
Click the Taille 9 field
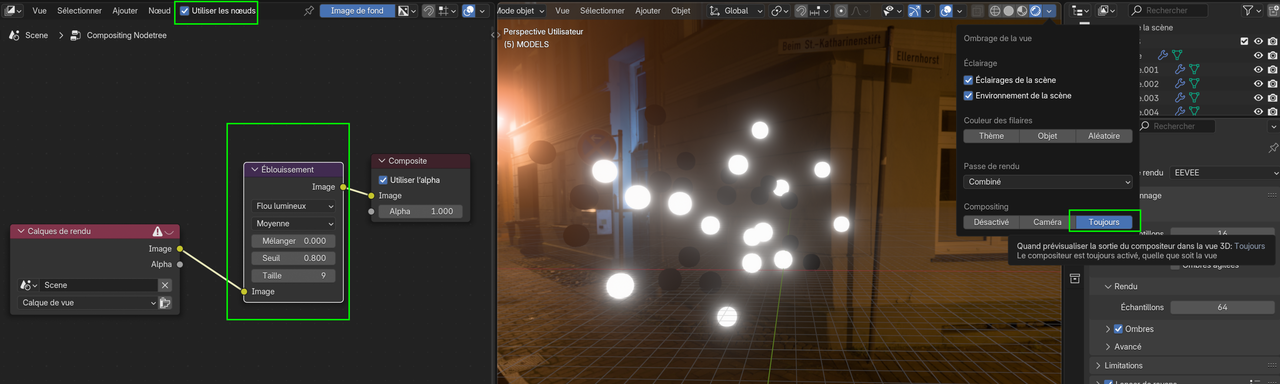tap(294, 275)
